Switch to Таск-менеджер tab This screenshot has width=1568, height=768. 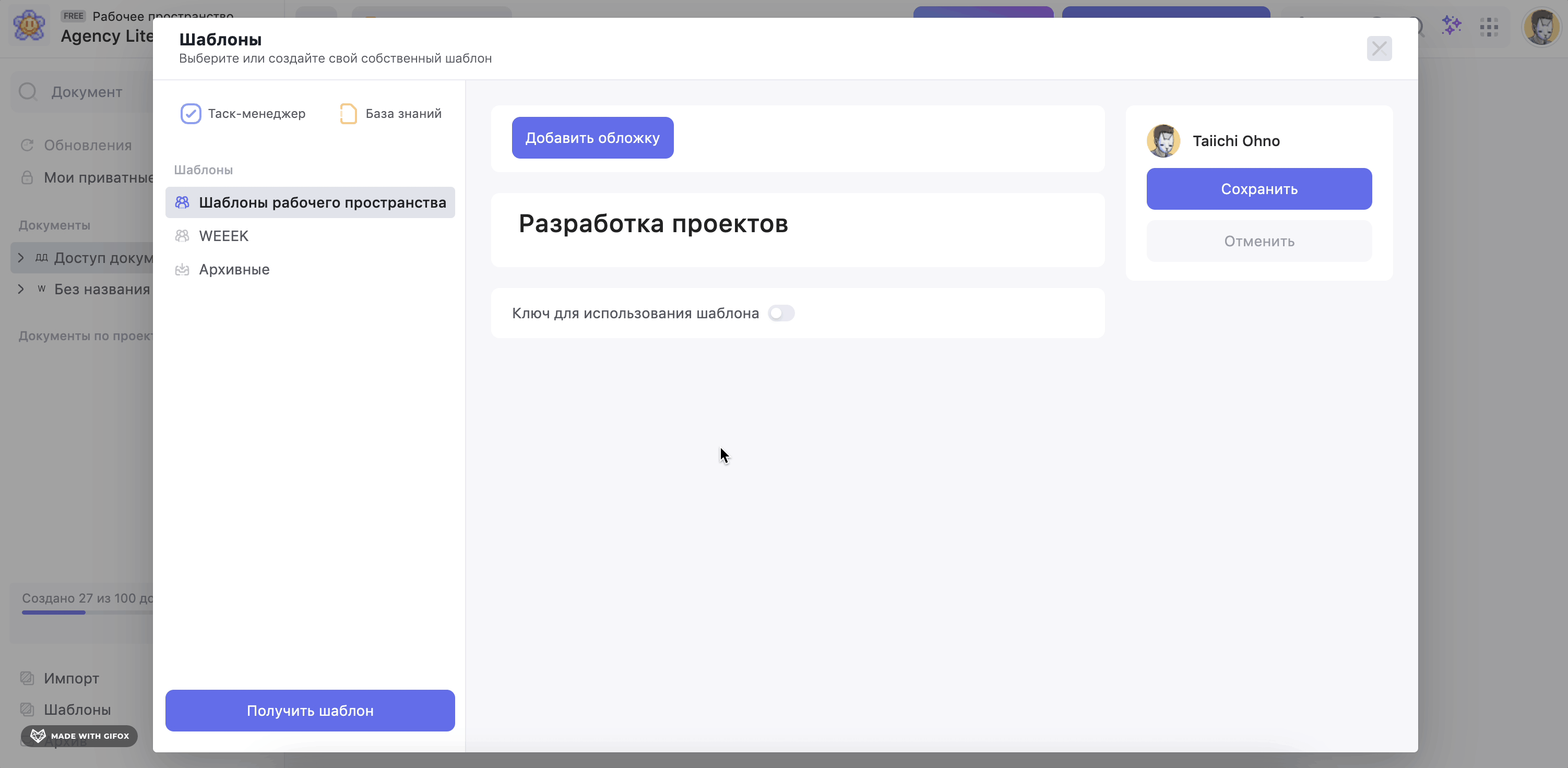243,114
